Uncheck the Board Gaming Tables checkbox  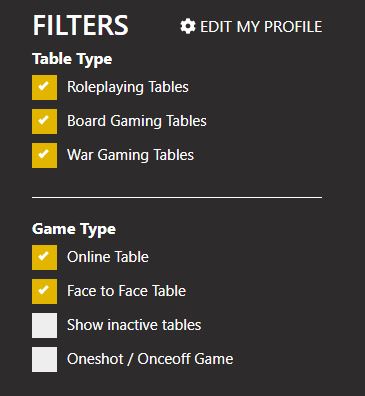pos(44,121)
